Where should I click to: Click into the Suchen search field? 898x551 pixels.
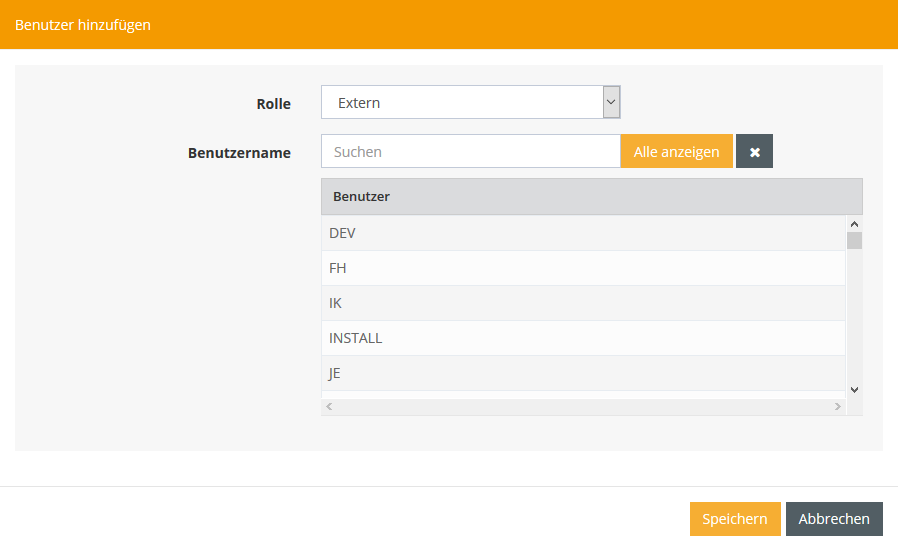coord(470,152)
